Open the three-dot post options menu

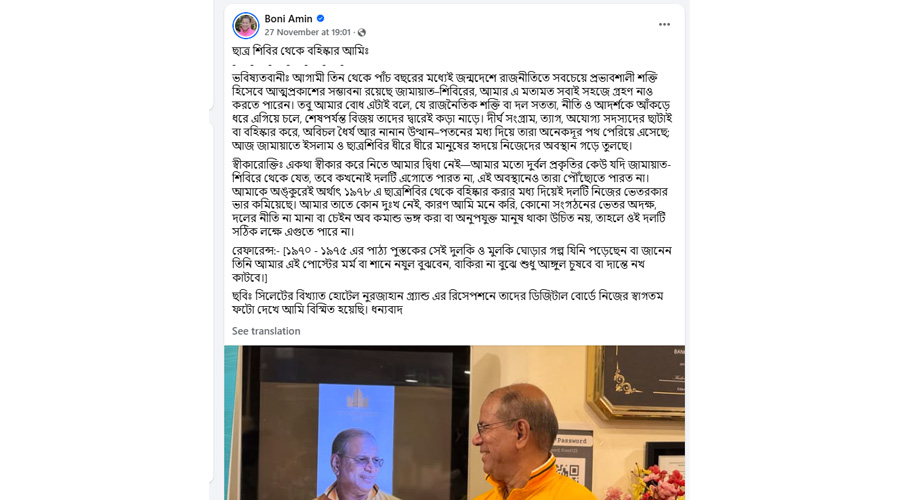click(664, 25)
